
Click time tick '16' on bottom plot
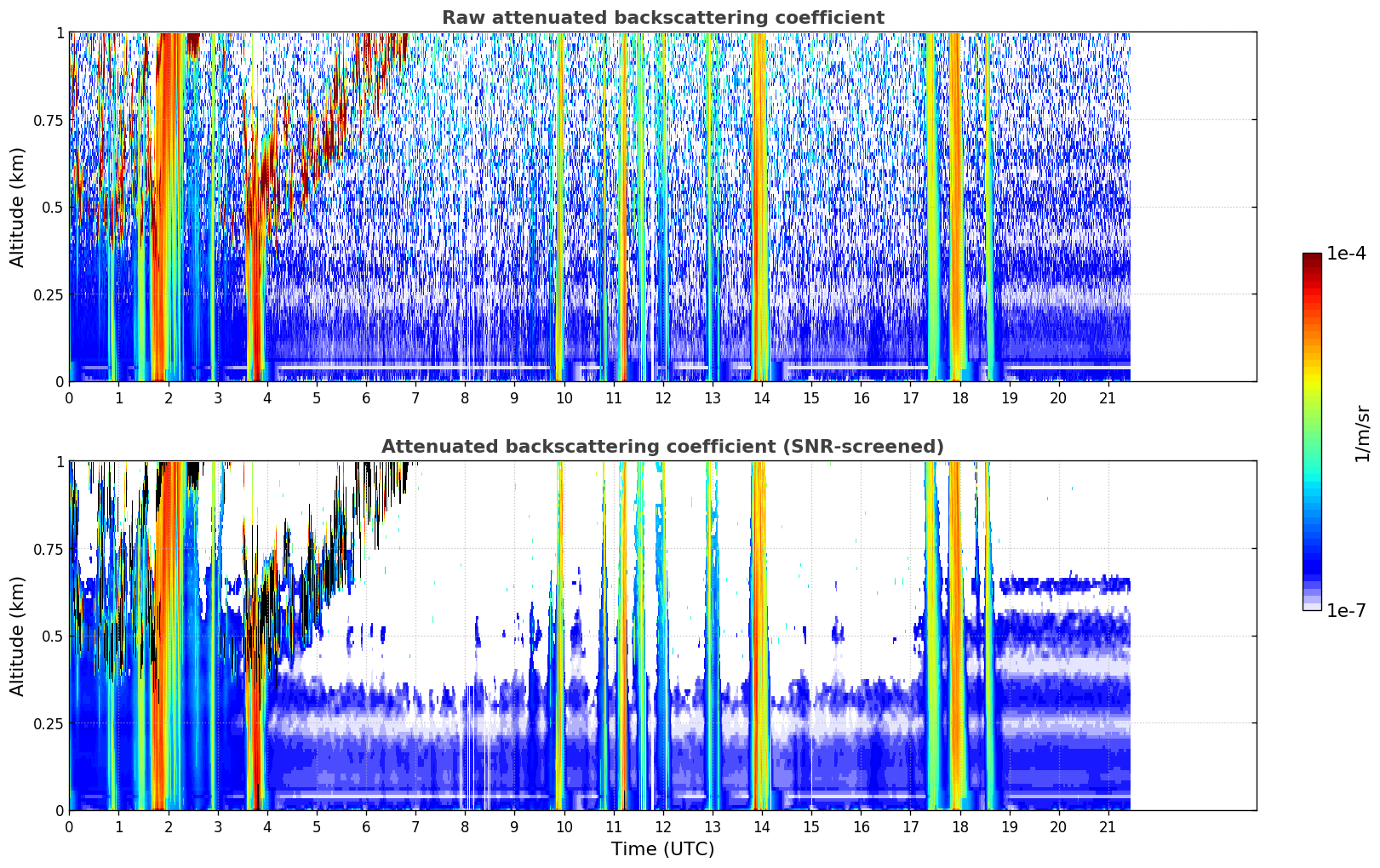861,826
